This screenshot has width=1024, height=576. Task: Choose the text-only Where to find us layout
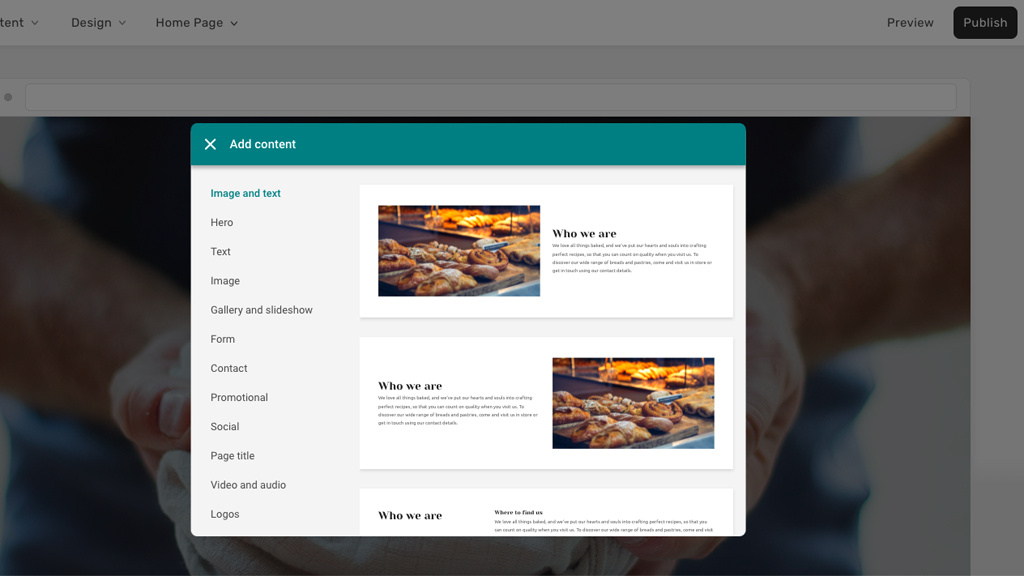[546, 514]
